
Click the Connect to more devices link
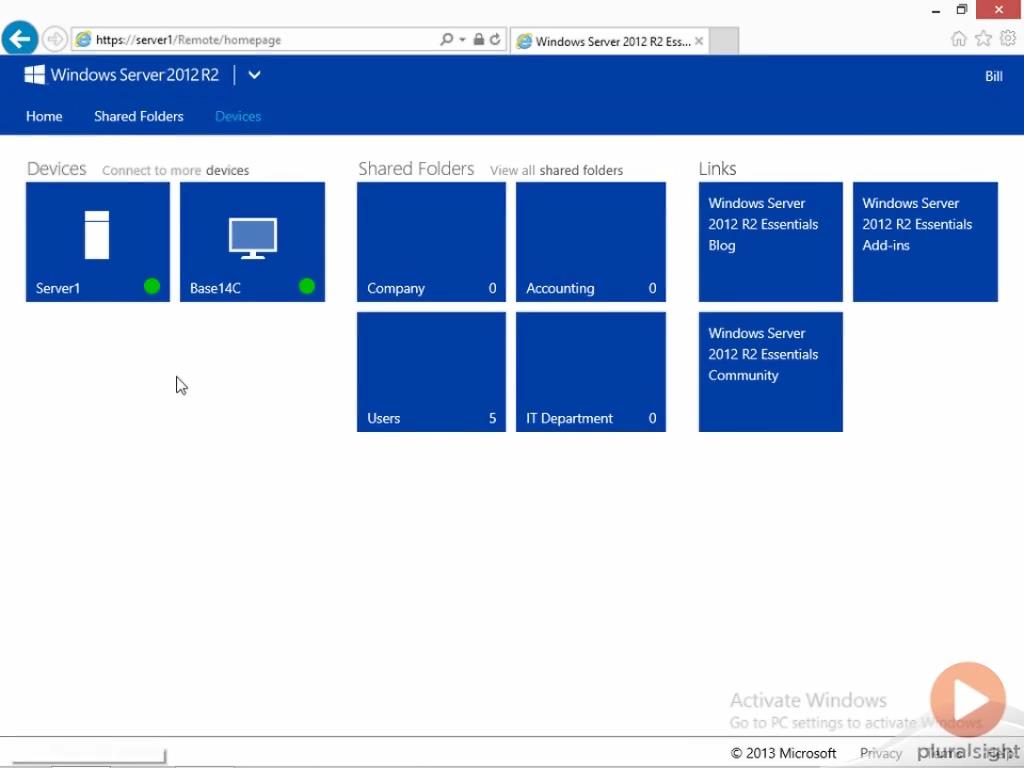(175, 170)
